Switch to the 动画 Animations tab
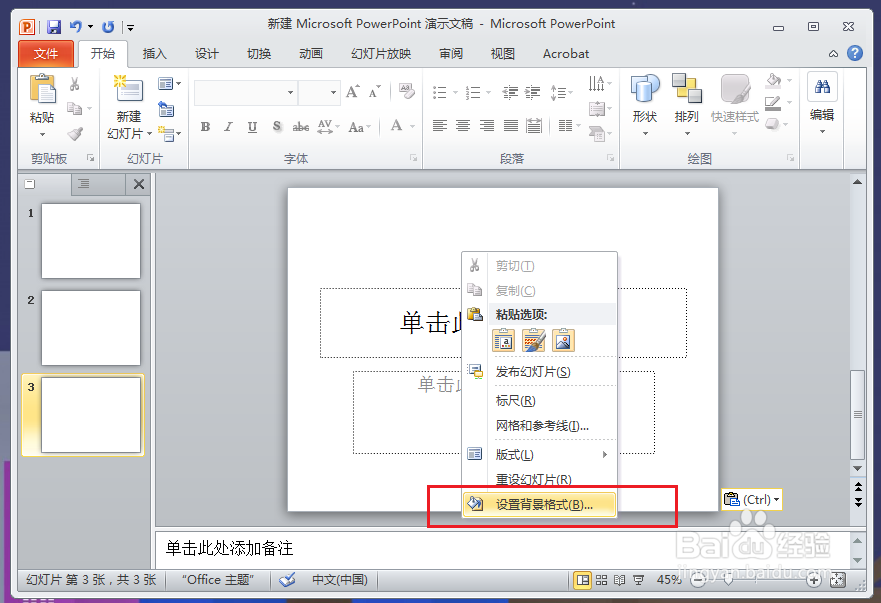The height and width of the screenshot is (603, 881). pos(311,54)
